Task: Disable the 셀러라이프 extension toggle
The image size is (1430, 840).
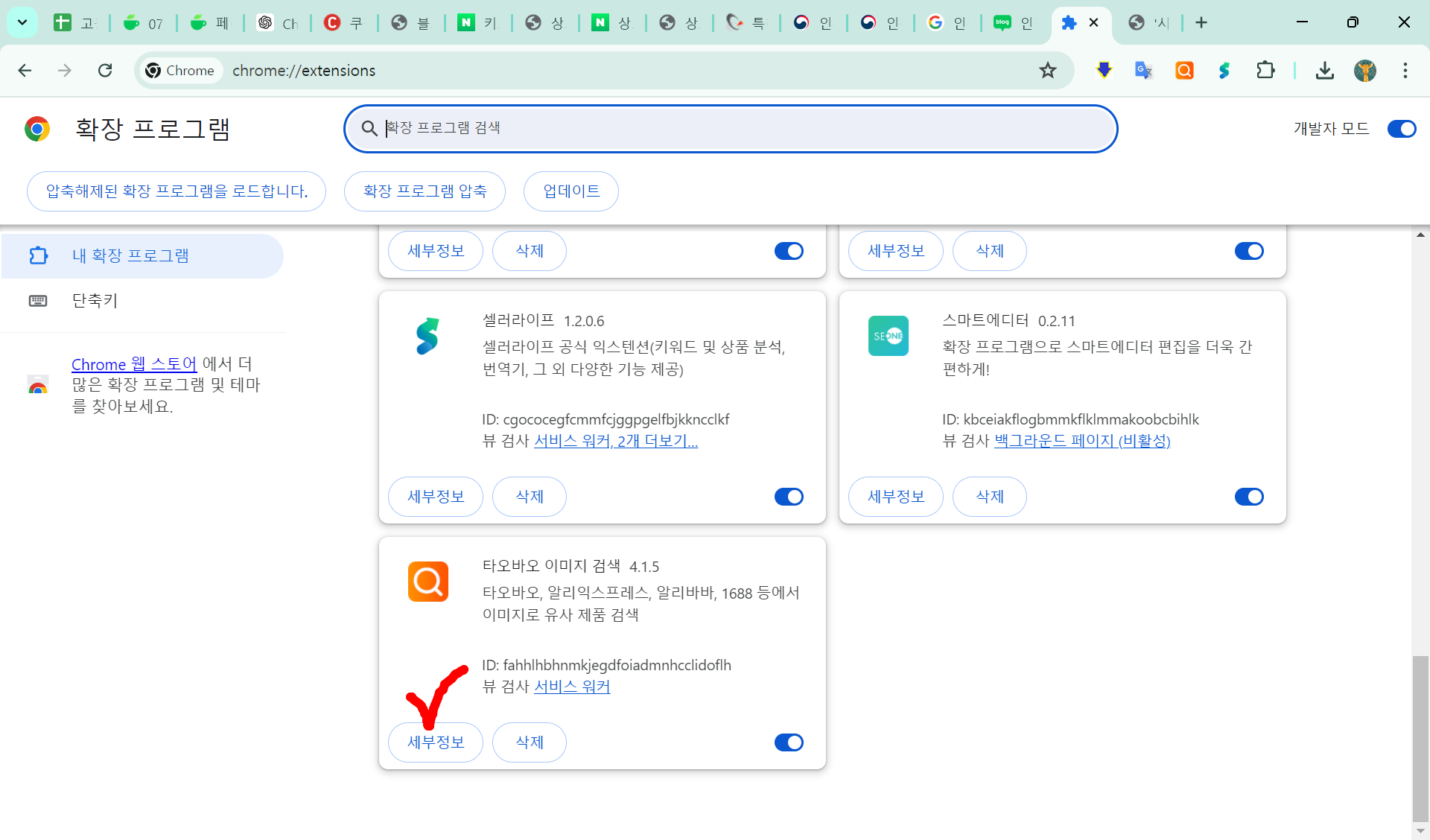Action: pos(789,497)
